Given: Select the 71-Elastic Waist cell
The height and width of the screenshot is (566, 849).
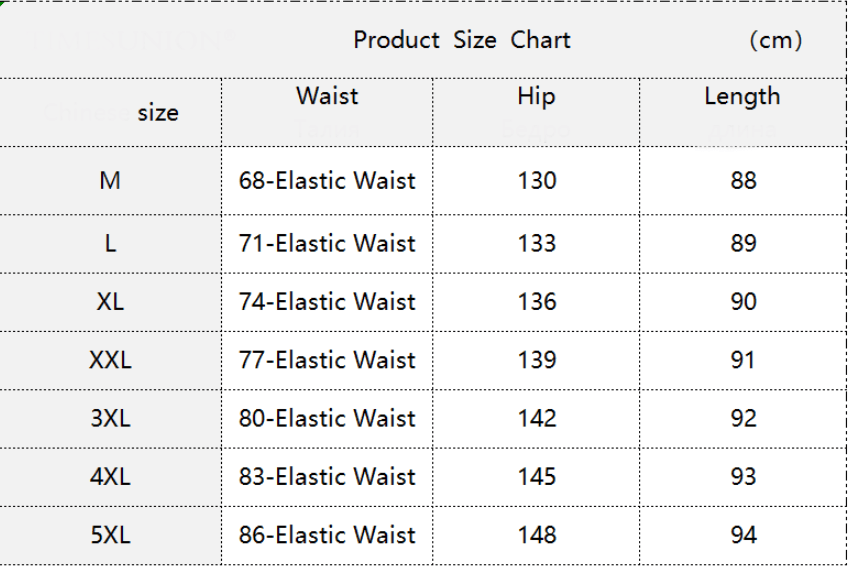Looking at the screenshot, I should coord(327,243).
